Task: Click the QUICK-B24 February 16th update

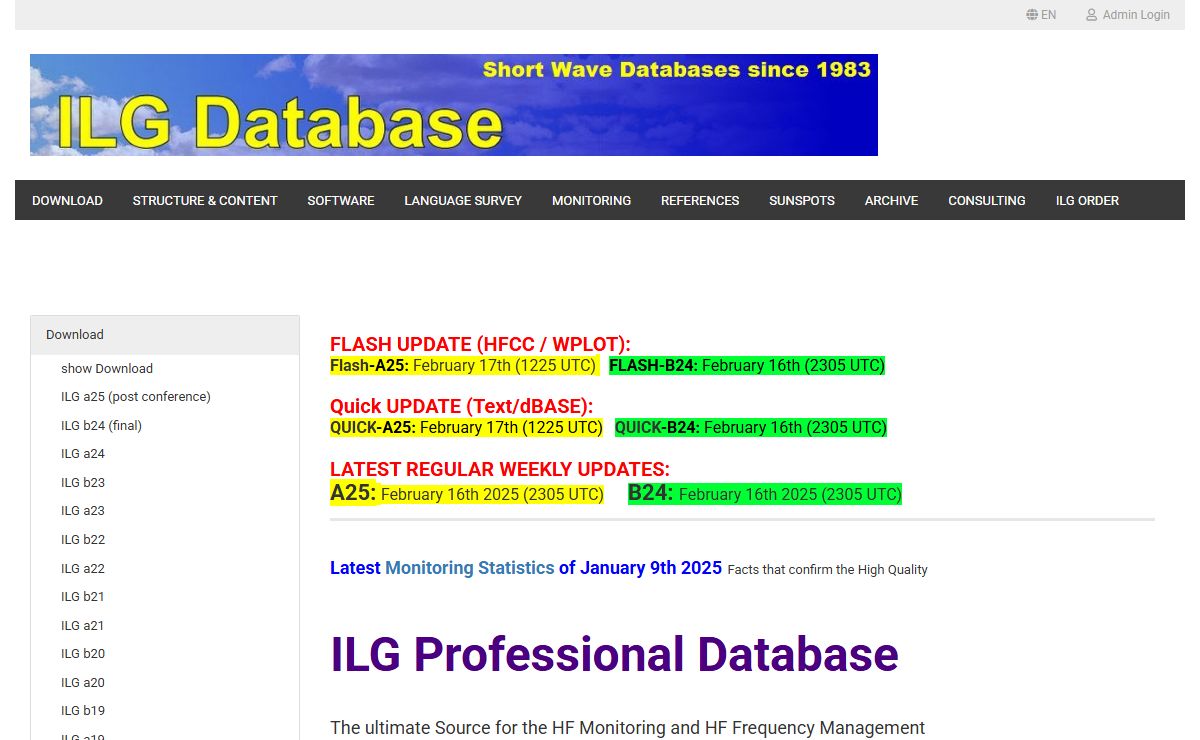Action: [x=751, y=428]
